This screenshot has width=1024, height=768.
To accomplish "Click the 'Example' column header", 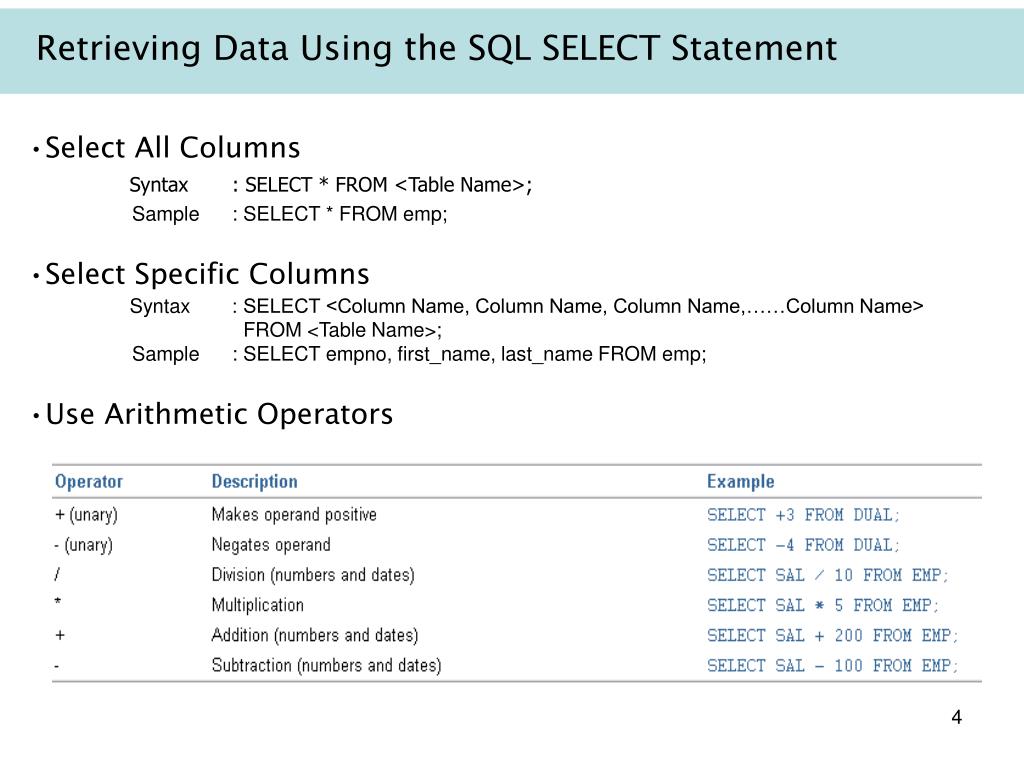I will coord(741,481).
